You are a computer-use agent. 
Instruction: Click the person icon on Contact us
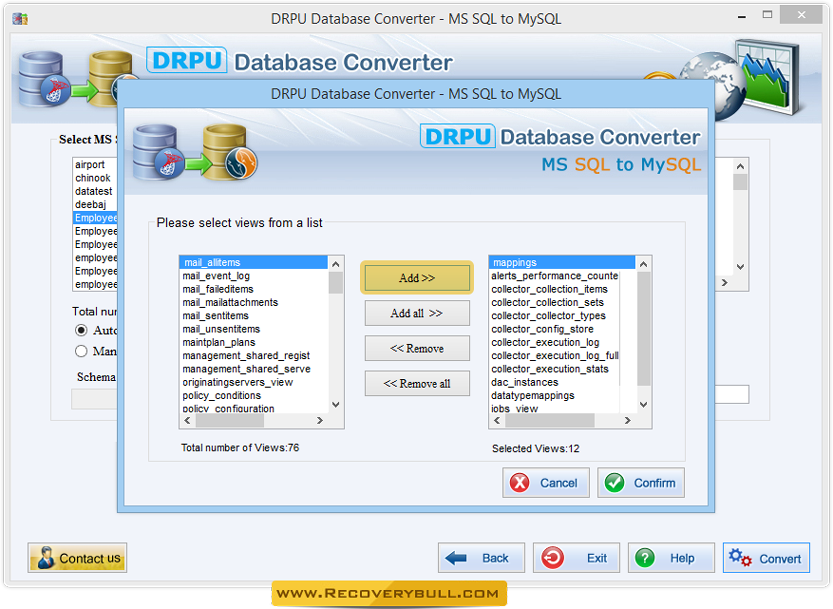click(46, 557)
